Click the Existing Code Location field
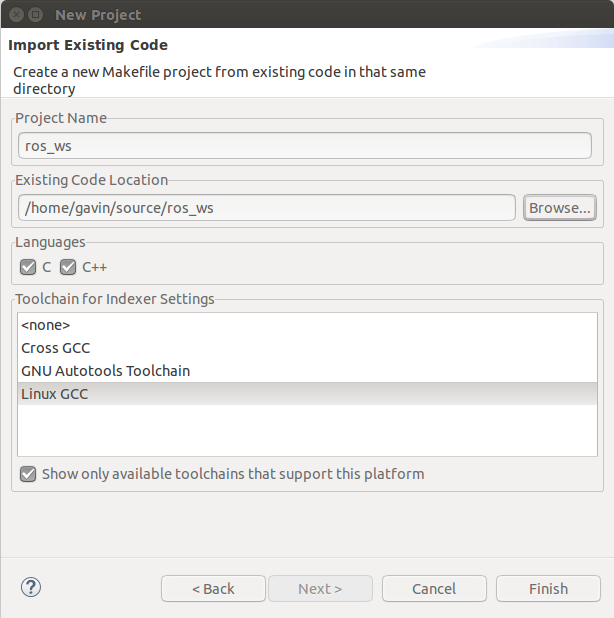Screen dimensions: 614x618 266,208
